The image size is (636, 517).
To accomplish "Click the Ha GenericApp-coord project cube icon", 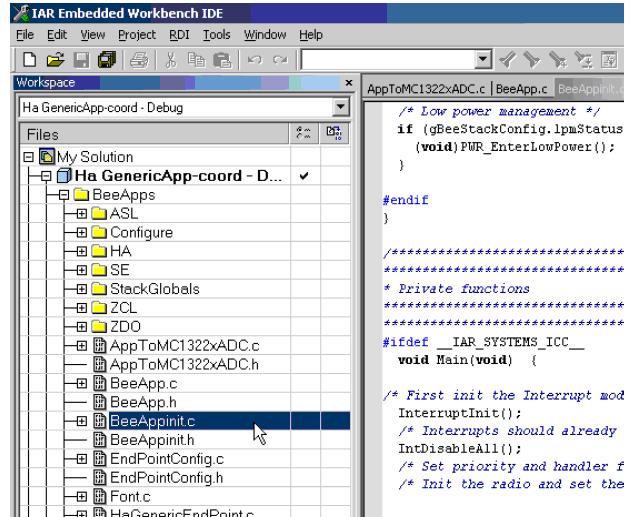I will coord(64,176).
